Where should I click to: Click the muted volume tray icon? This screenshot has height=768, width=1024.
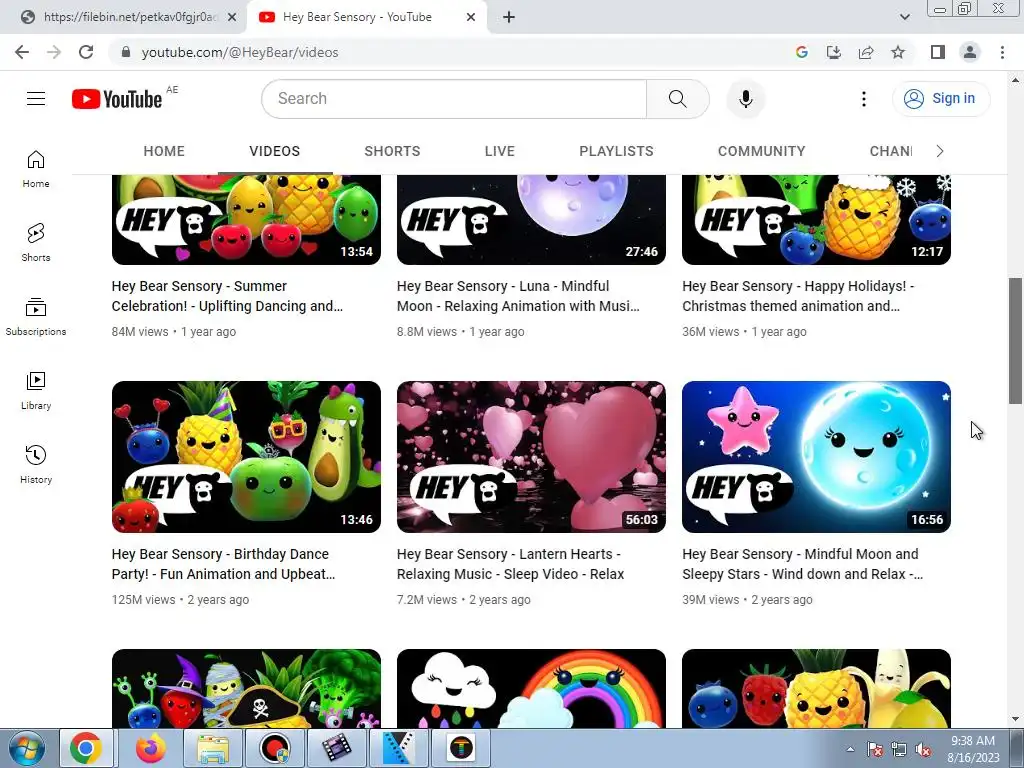tap(923, 750)
